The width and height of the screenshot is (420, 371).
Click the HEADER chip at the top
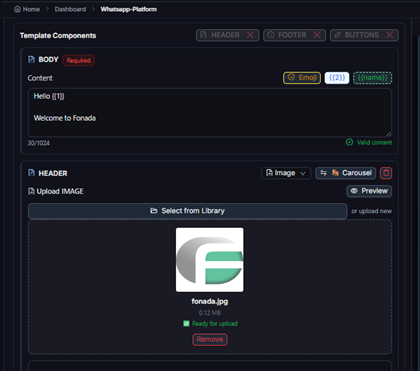click(x=228, y=35)
